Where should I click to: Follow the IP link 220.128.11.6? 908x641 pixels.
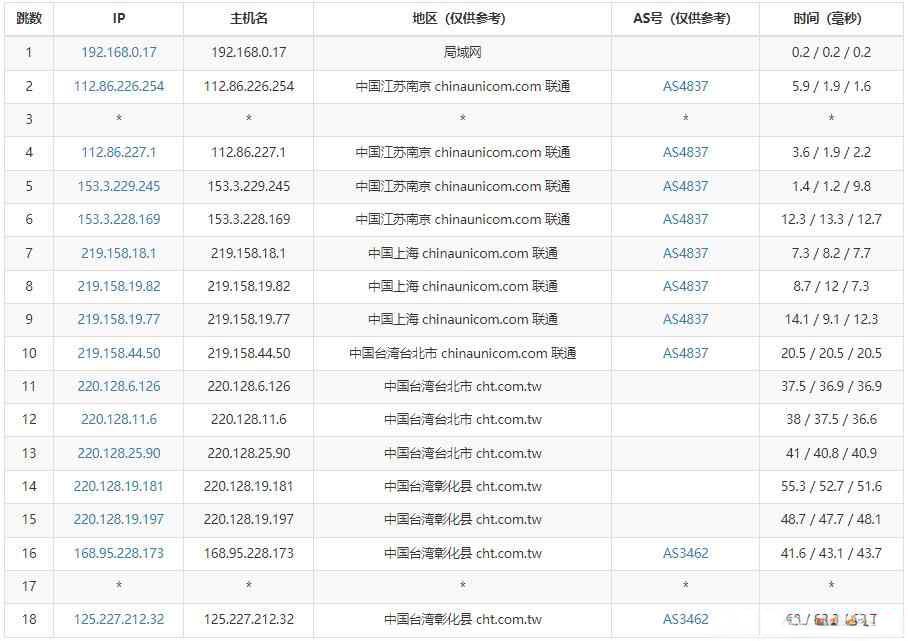tap(119, 419)
